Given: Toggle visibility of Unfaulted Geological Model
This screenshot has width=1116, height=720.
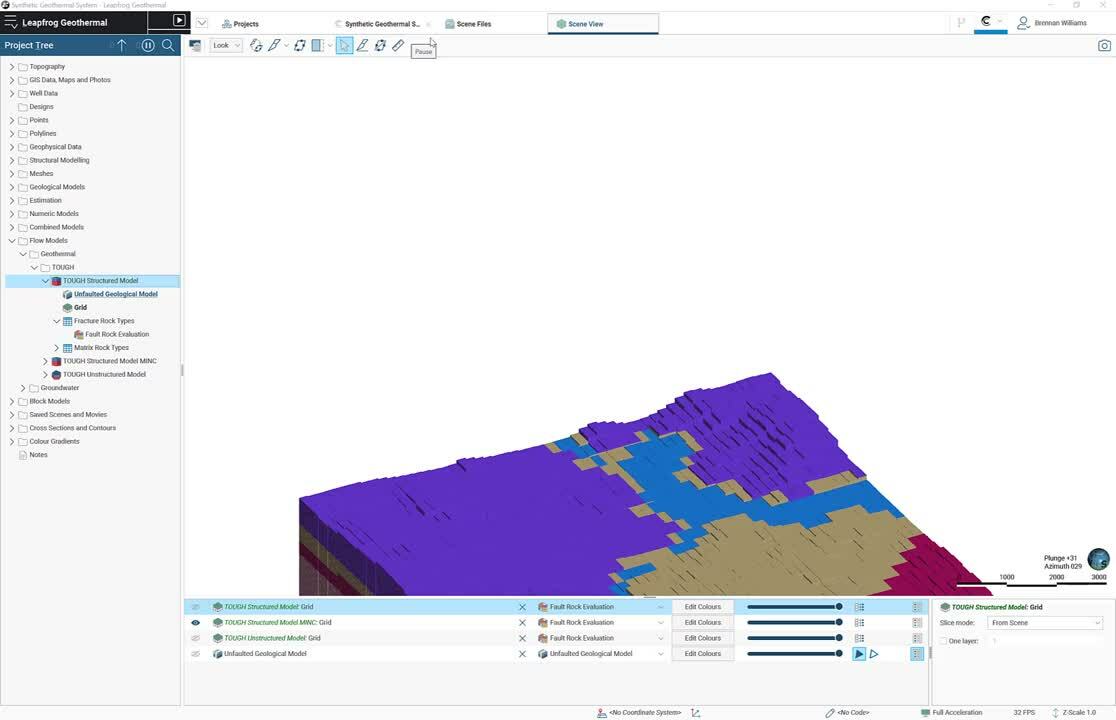Looking at the screenshot, I should tap(196, 654).
